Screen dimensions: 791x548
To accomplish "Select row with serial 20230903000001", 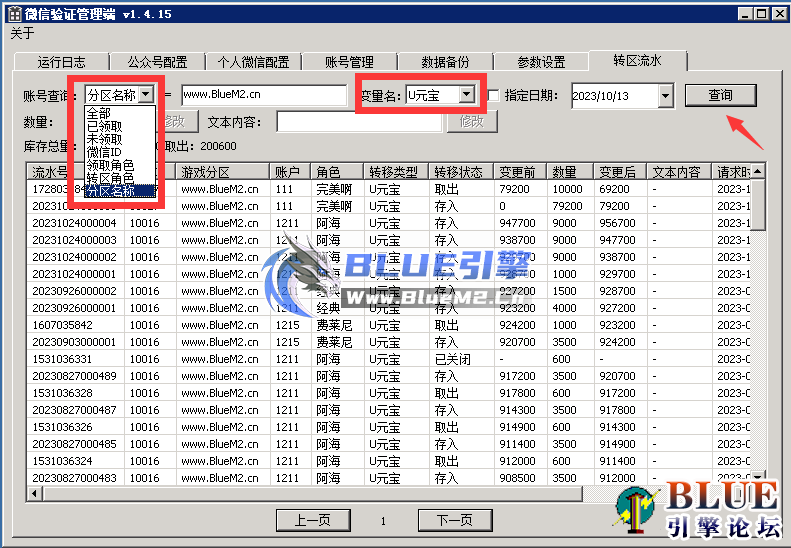I will pos(388,342).
